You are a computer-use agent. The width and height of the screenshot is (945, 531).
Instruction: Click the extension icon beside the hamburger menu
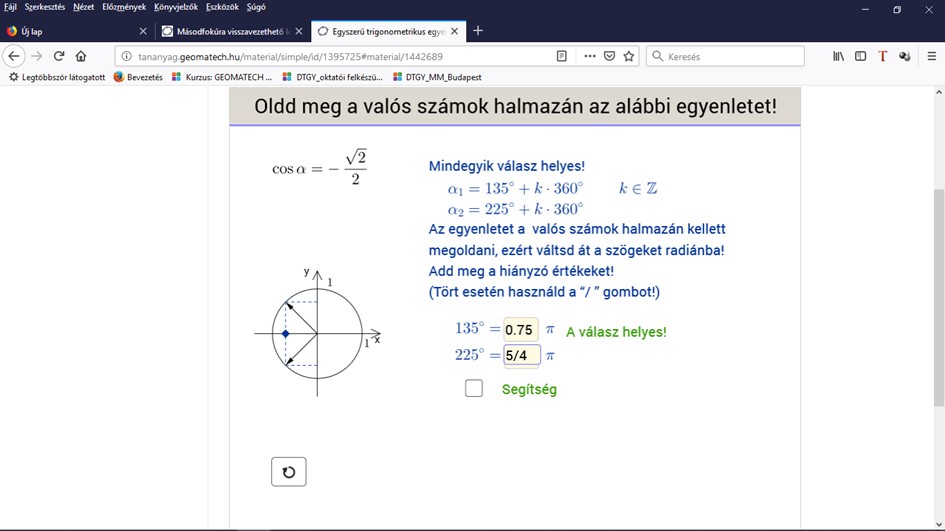pos(904,56)
